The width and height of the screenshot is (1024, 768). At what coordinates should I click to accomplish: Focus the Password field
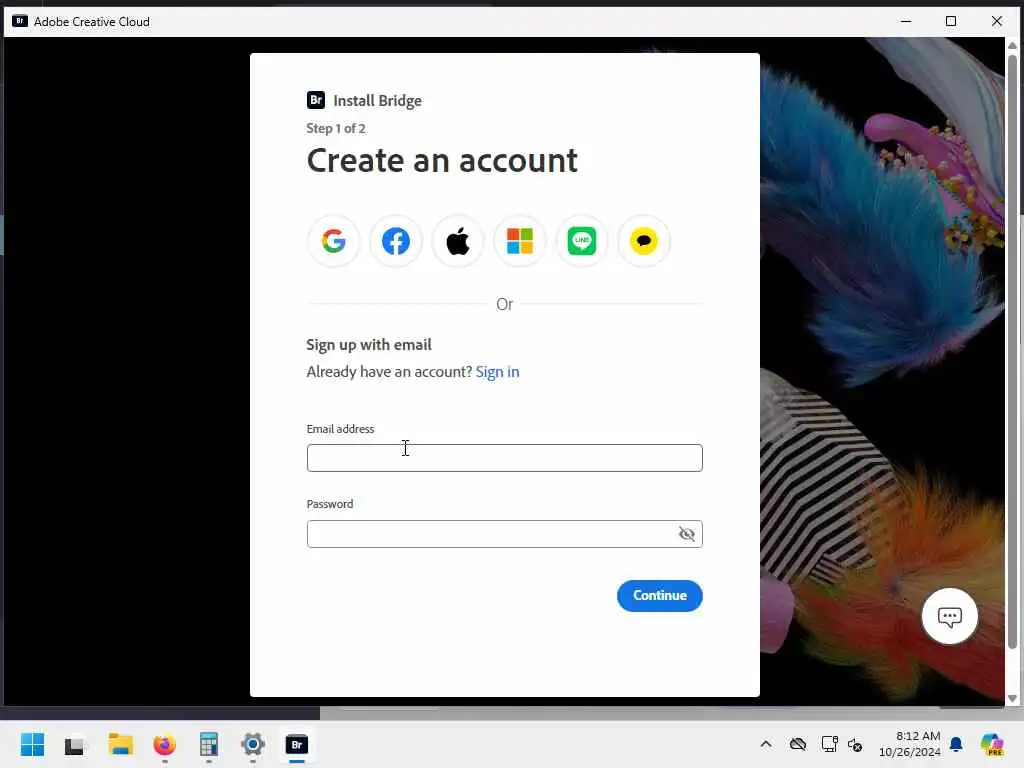click(505, 534)
